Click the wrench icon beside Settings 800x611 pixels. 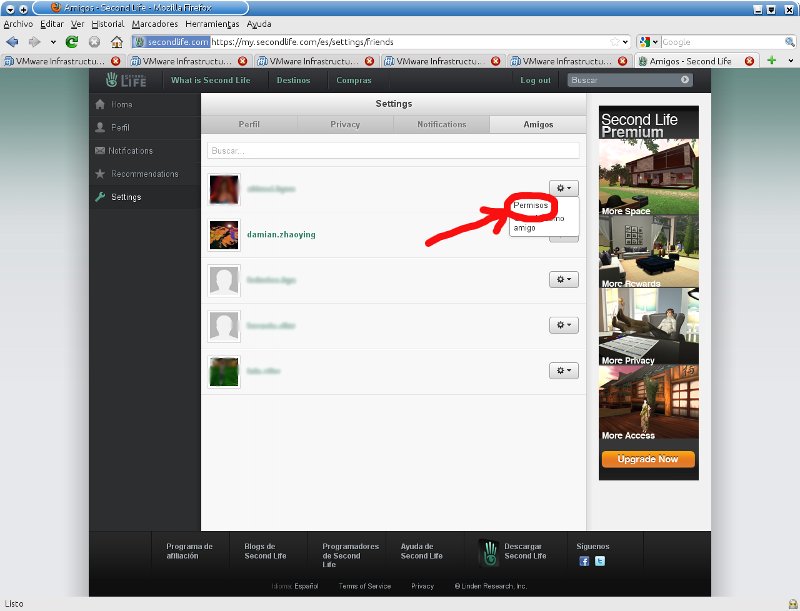point(100,197)
